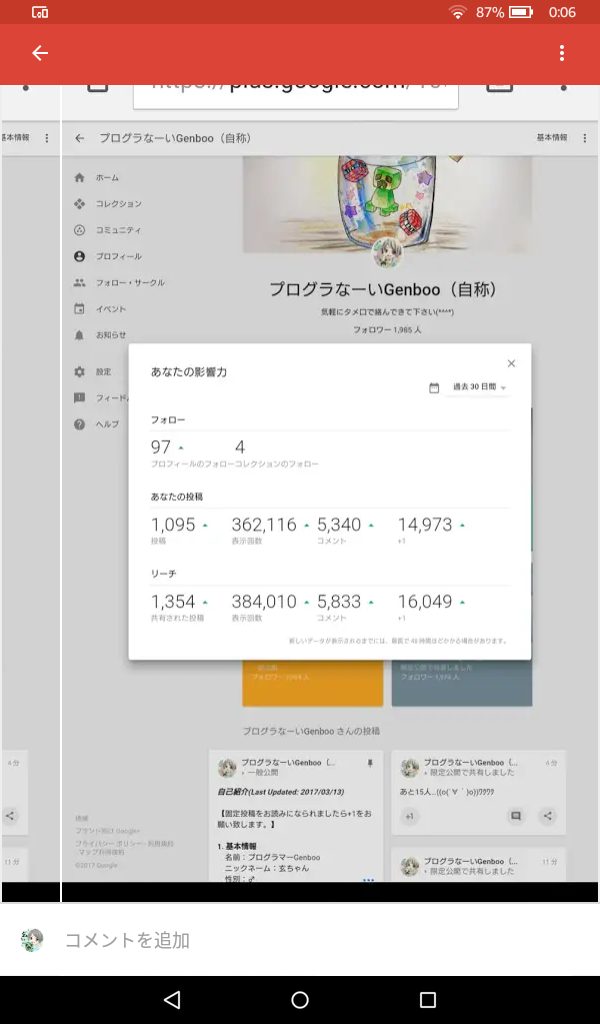This screenshot has height=1024, width=600.
Task: Open the three-dot overflow menu in red toolbar
Action: click(x=561, y=53)
